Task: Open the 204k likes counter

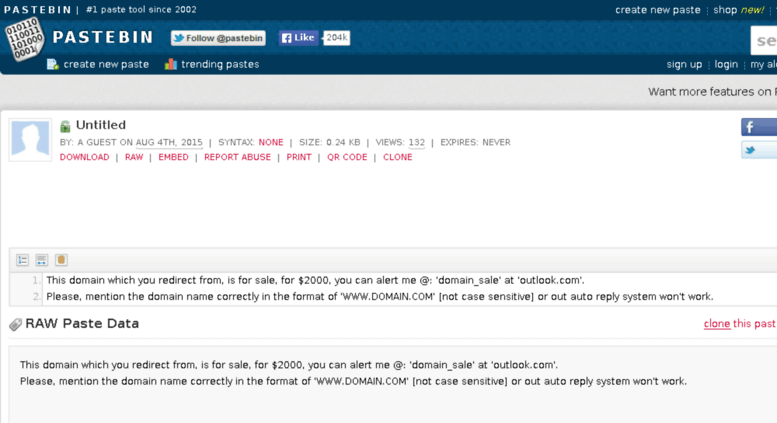Action: tap(336, 38)
